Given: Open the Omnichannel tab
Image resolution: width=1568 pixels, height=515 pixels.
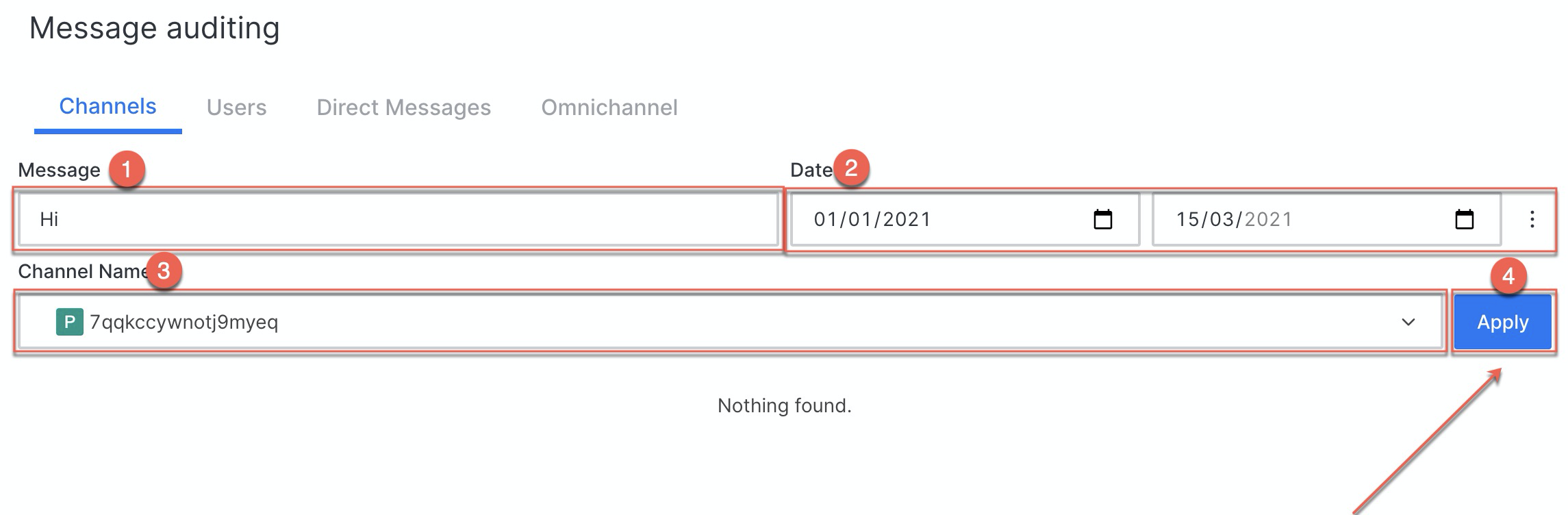Looking at the screenshot, I should (609, 108).
